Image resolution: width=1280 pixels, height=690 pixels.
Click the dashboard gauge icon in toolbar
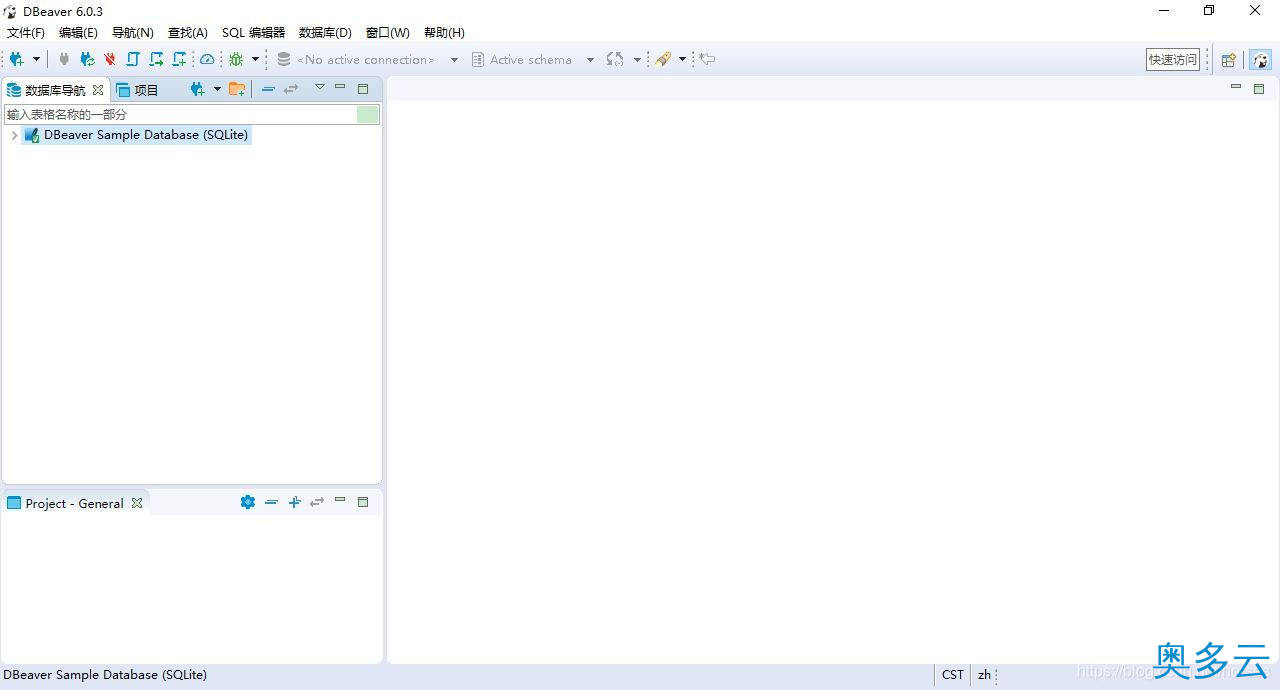coord(207,59)
